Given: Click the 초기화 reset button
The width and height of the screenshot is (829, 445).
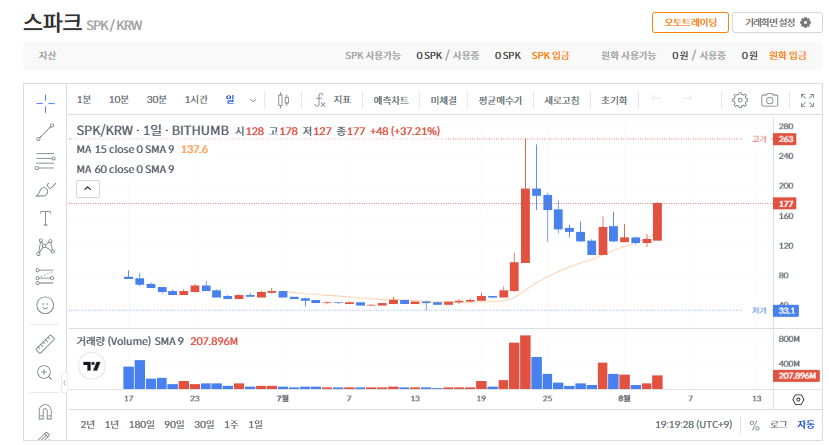Looking at the screenshot, I should point(613,100).
